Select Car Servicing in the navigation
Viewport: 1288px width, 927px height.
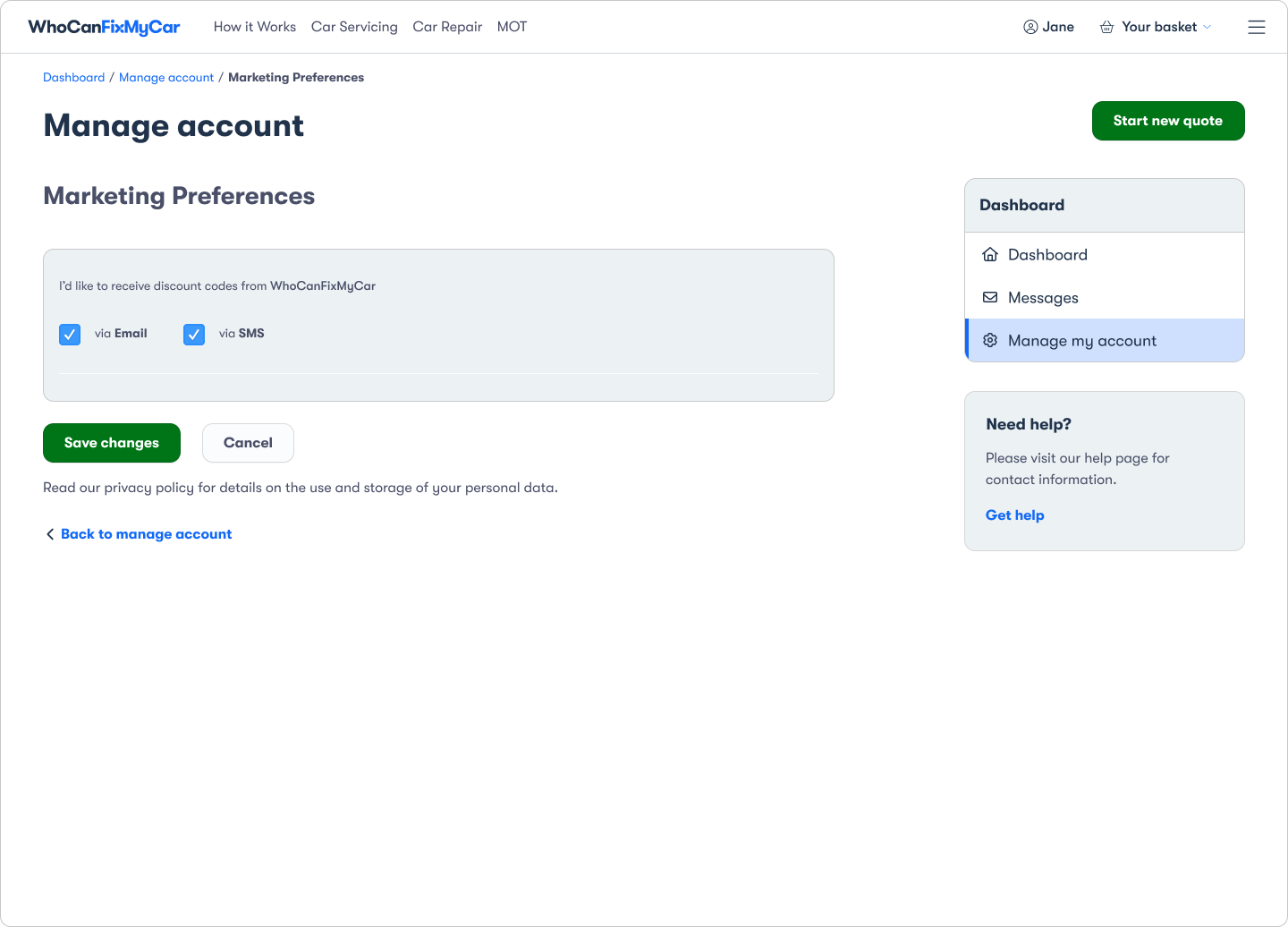click(x=354, y=27)
